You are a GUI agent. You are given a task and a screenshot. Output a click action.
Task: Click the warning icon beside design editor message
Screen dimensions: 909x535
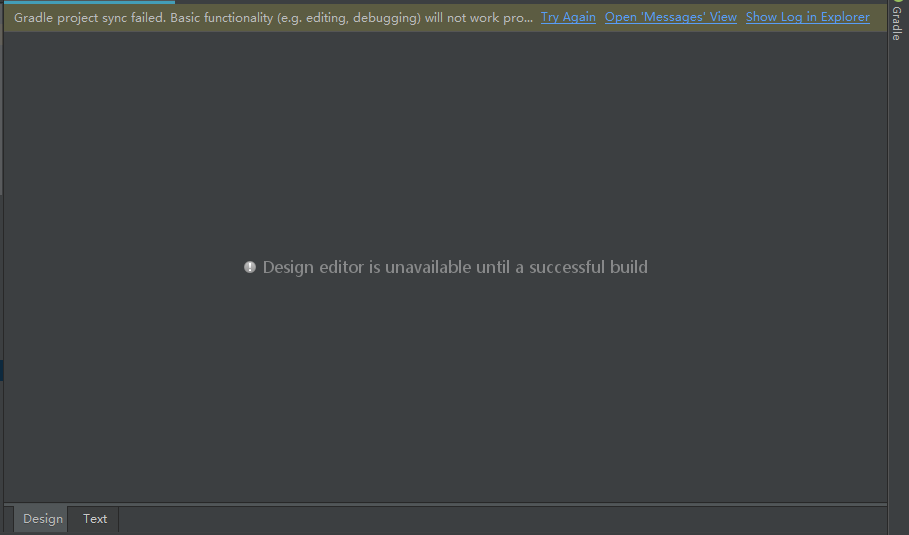tap(250, 267)
